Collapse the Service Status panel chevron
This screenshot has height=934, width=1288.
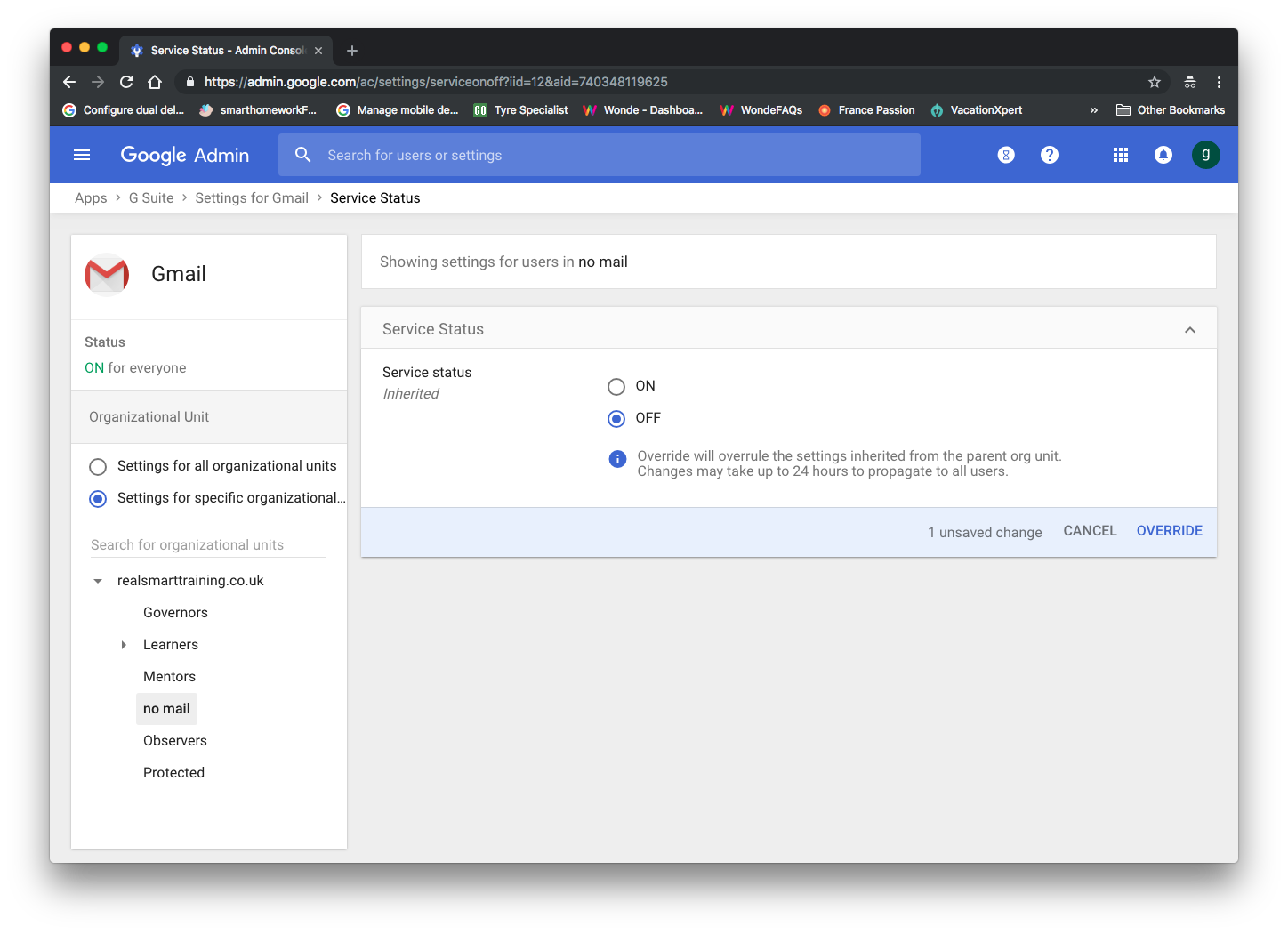point(1189,330)
